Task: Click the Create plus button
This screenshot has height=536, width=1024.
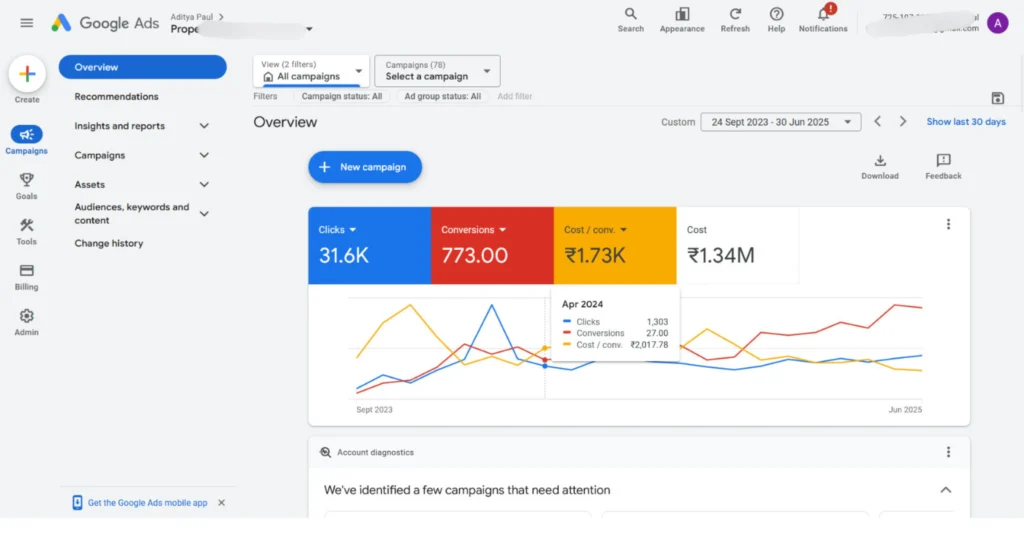Action: click(27, 74)
